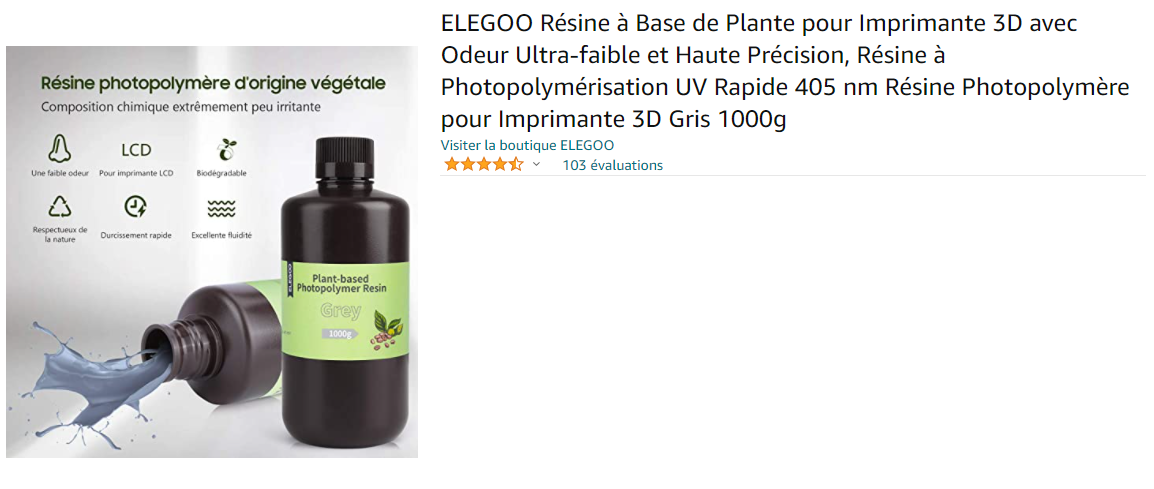This screenshot has width=1154, height=489.
Task: Click the Grey text on the label
Action: point(341,311)
